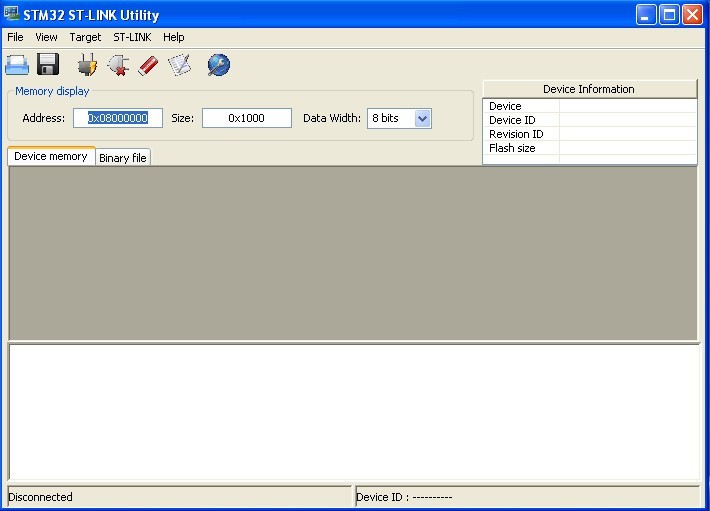Close the ST-LINK Utility window
Screen dimensions: 710x511
coord(692,14)
